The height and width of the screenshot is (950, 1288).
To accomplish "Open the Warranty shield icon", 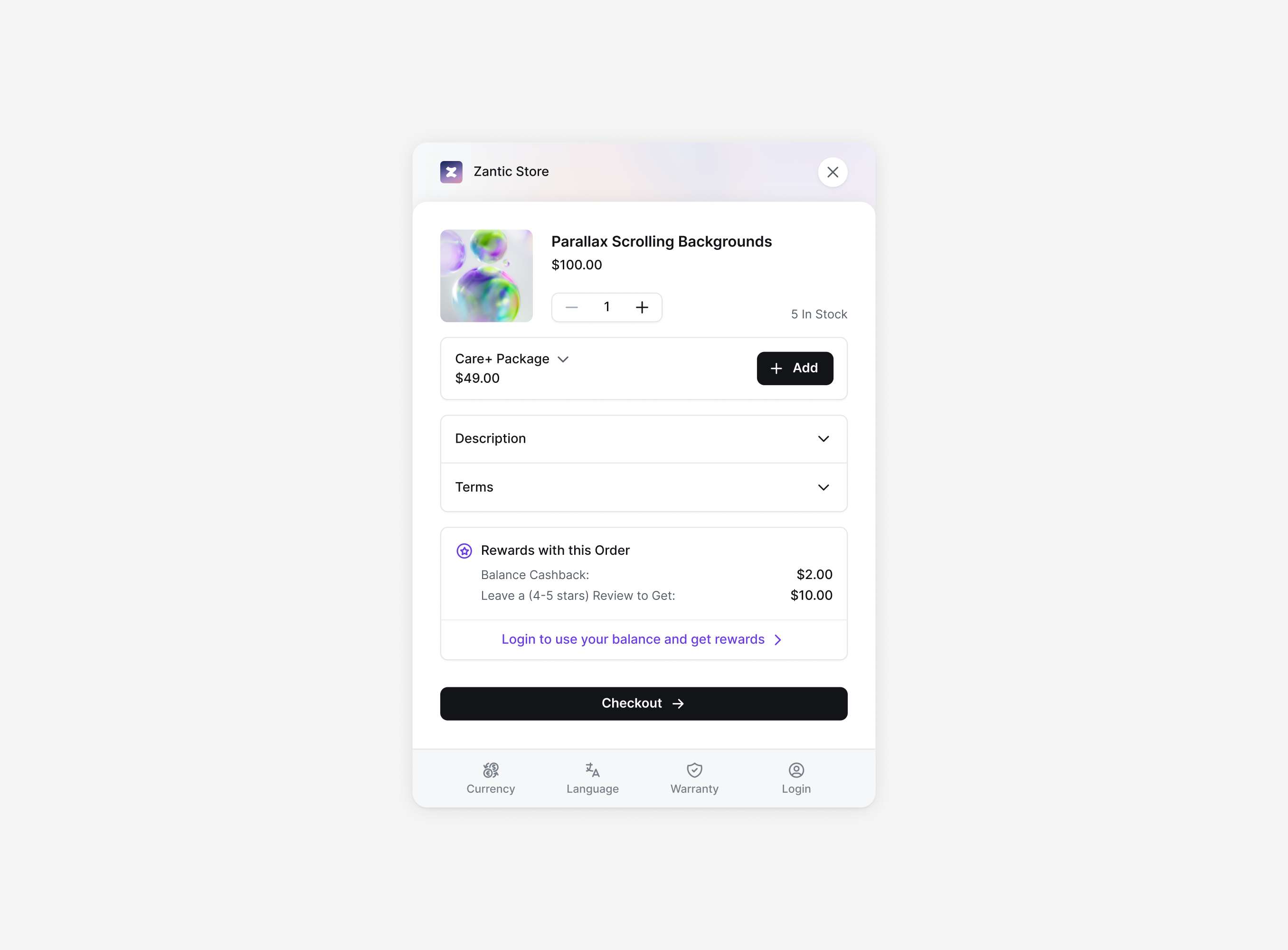I will point(694,769).
